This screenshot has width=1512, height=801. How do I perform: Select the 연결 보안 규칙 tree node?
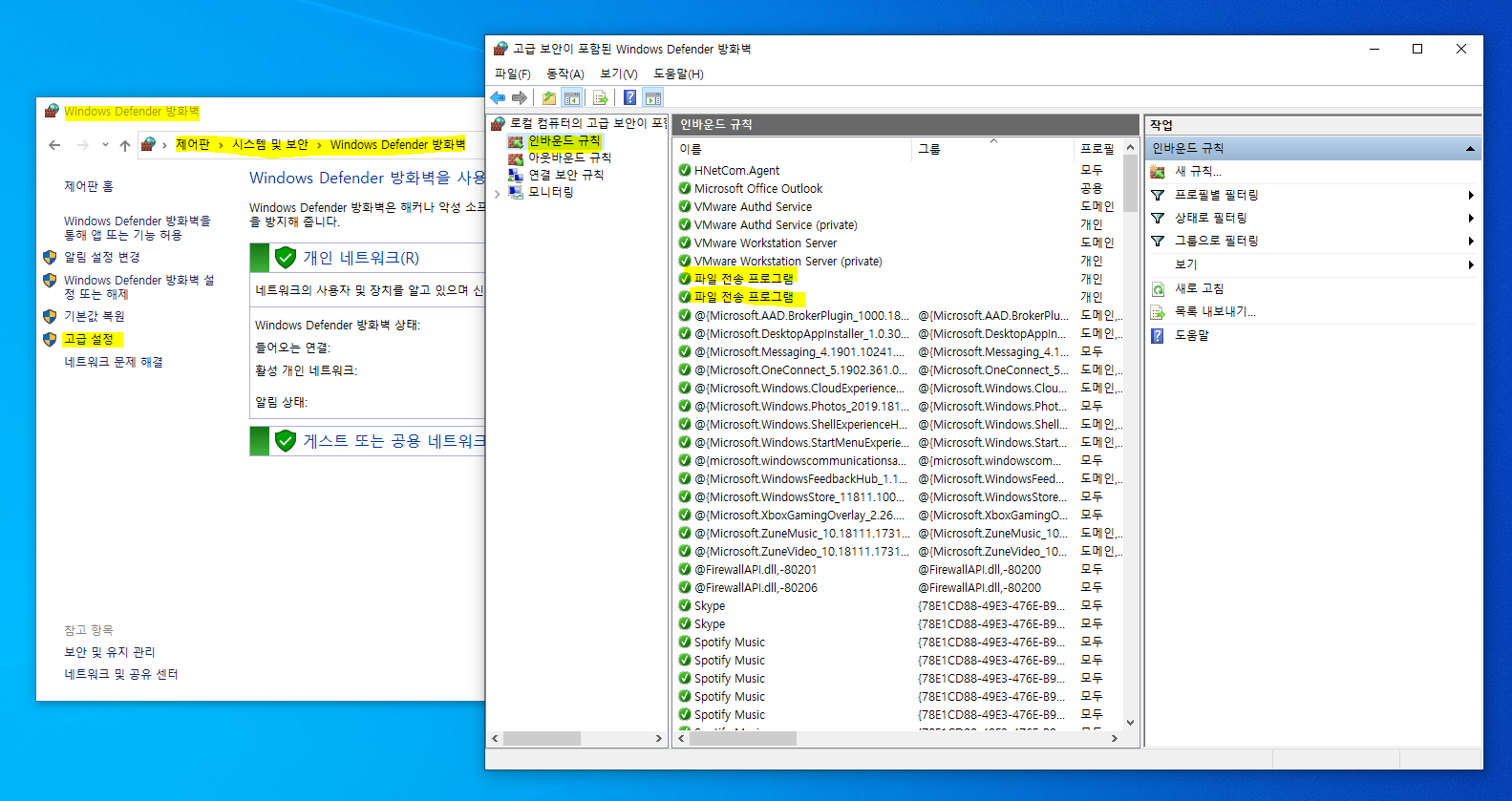point(565,175)
